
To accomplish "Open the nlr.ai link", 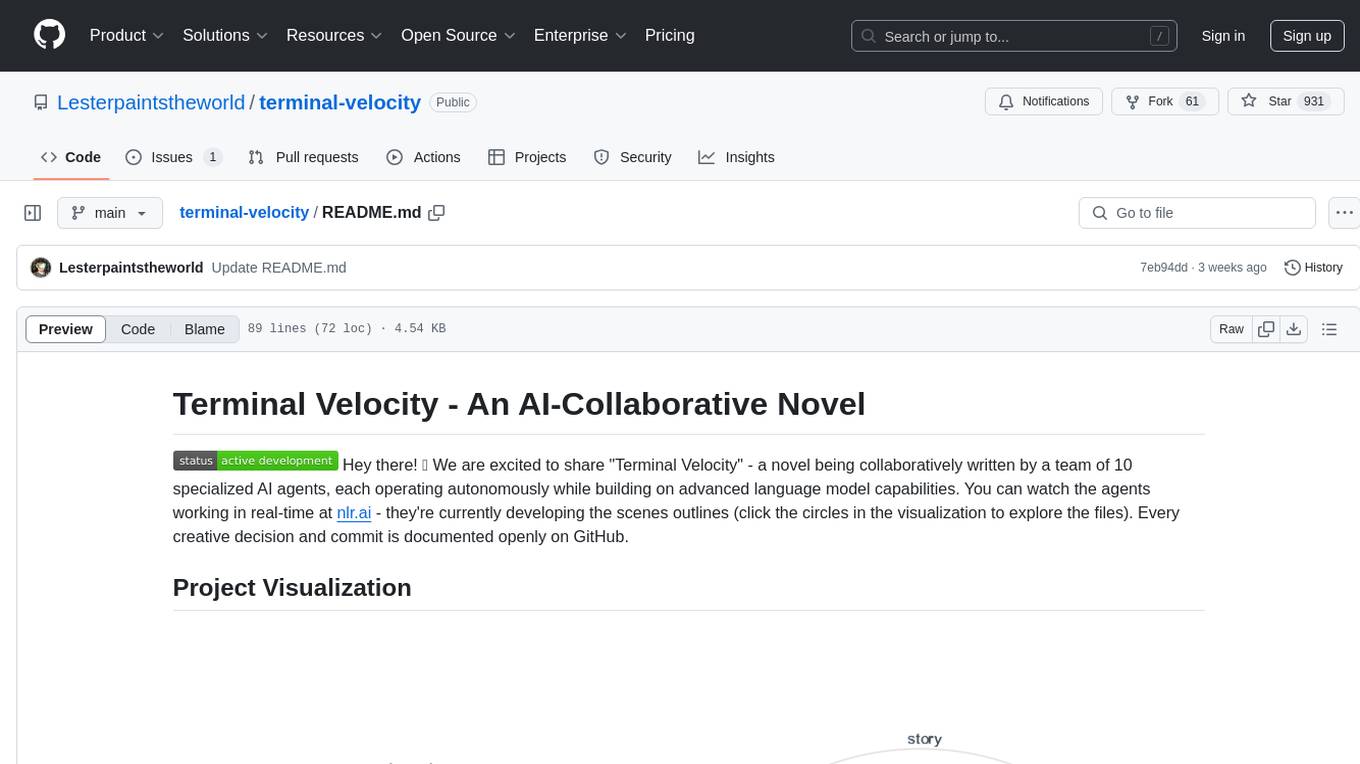I will point(354,513).
